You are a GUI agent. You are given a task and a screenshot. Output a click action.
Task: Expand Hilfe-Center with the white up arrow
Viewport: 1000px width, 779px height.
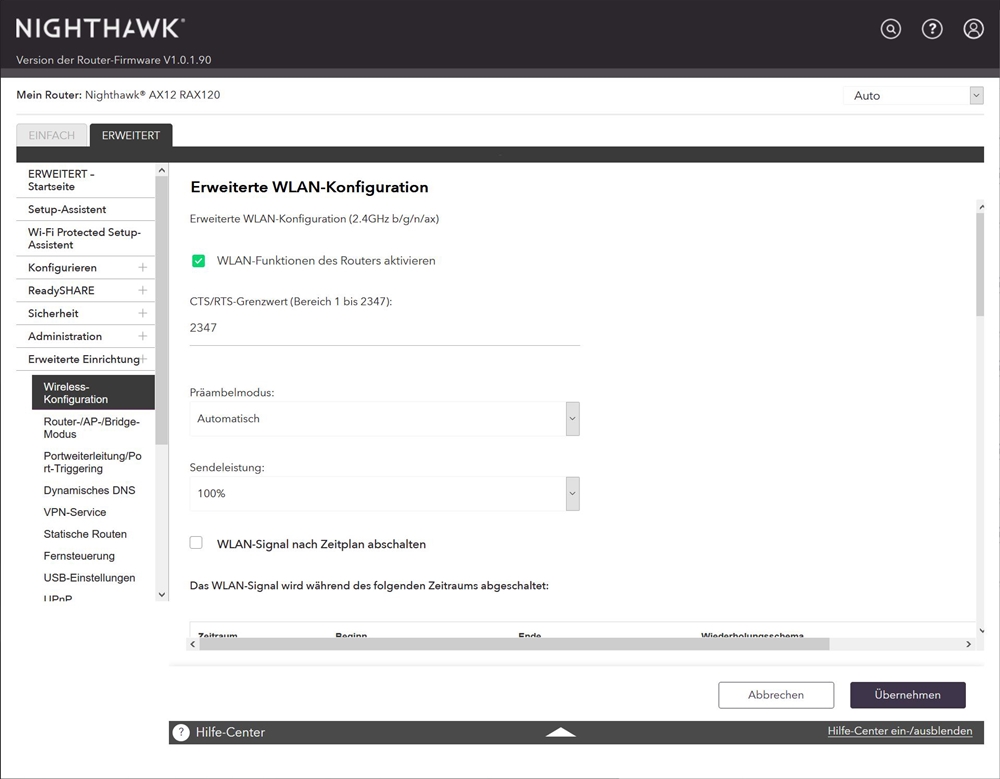pyautogui.click(x=561, y=732)
